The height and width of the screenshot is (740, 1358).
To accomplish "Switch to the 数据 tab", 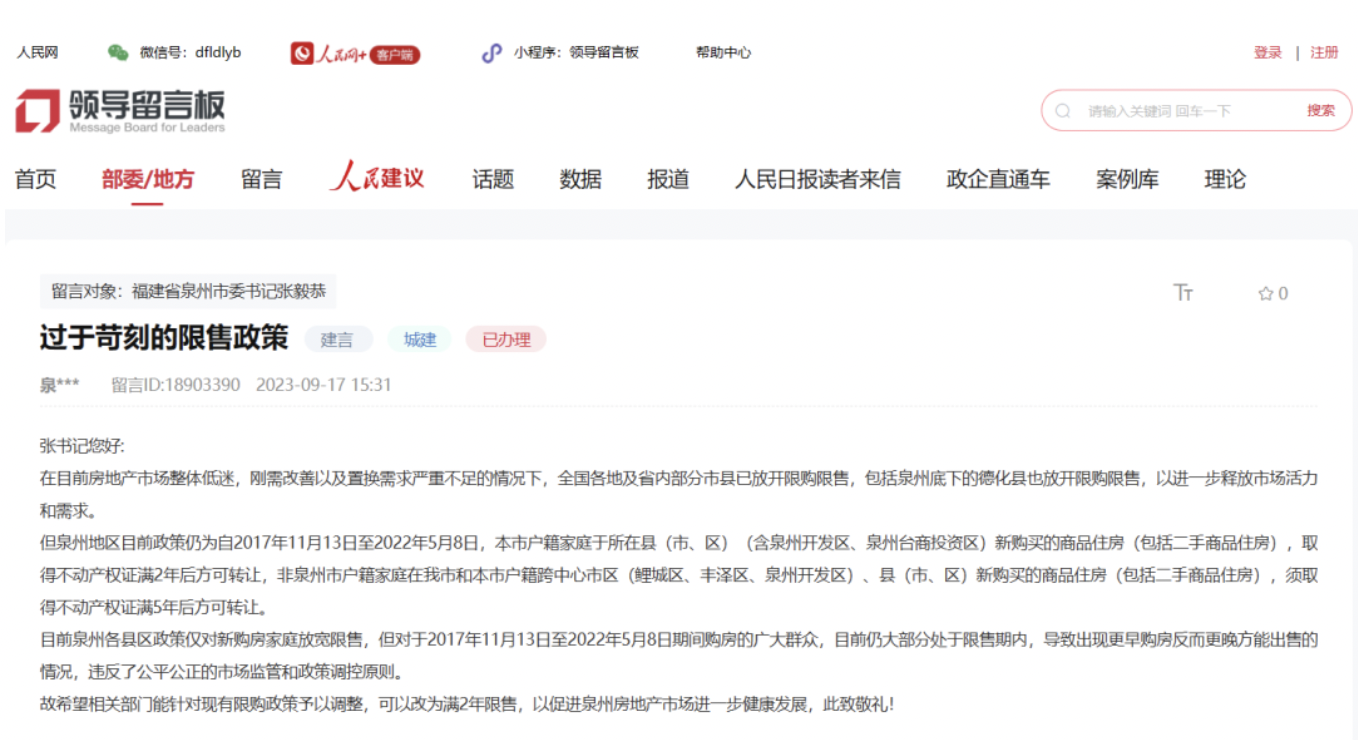I will [580, 180].
